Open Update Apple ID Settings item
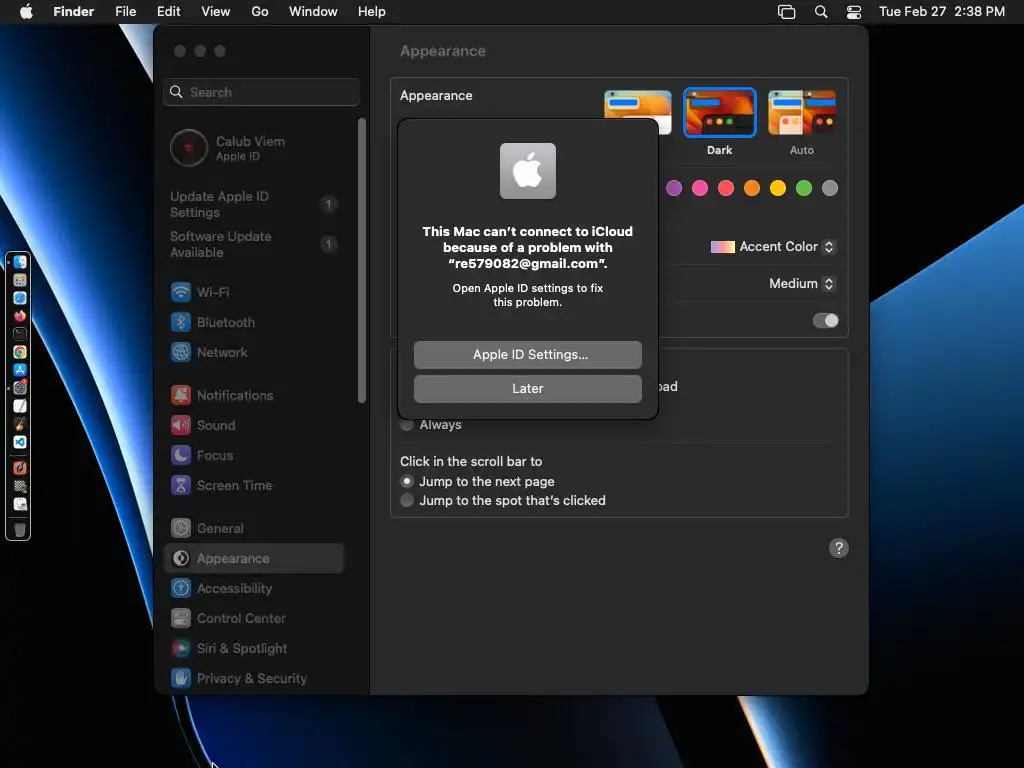This screenshot has height=768, width=1024. pos(253,204)
